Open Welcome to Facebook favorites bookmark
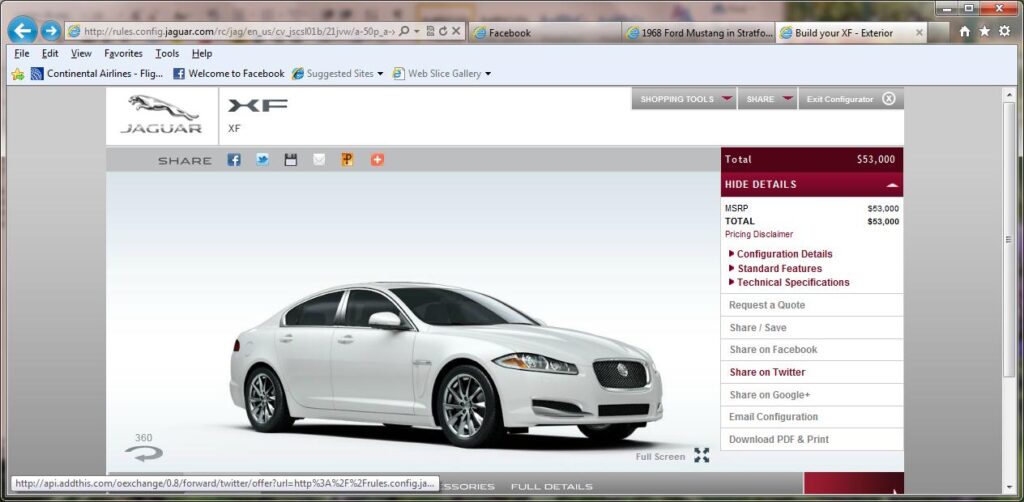Image resolution: width=1024 pixels, height=502 pixels. tap(229, 74)
